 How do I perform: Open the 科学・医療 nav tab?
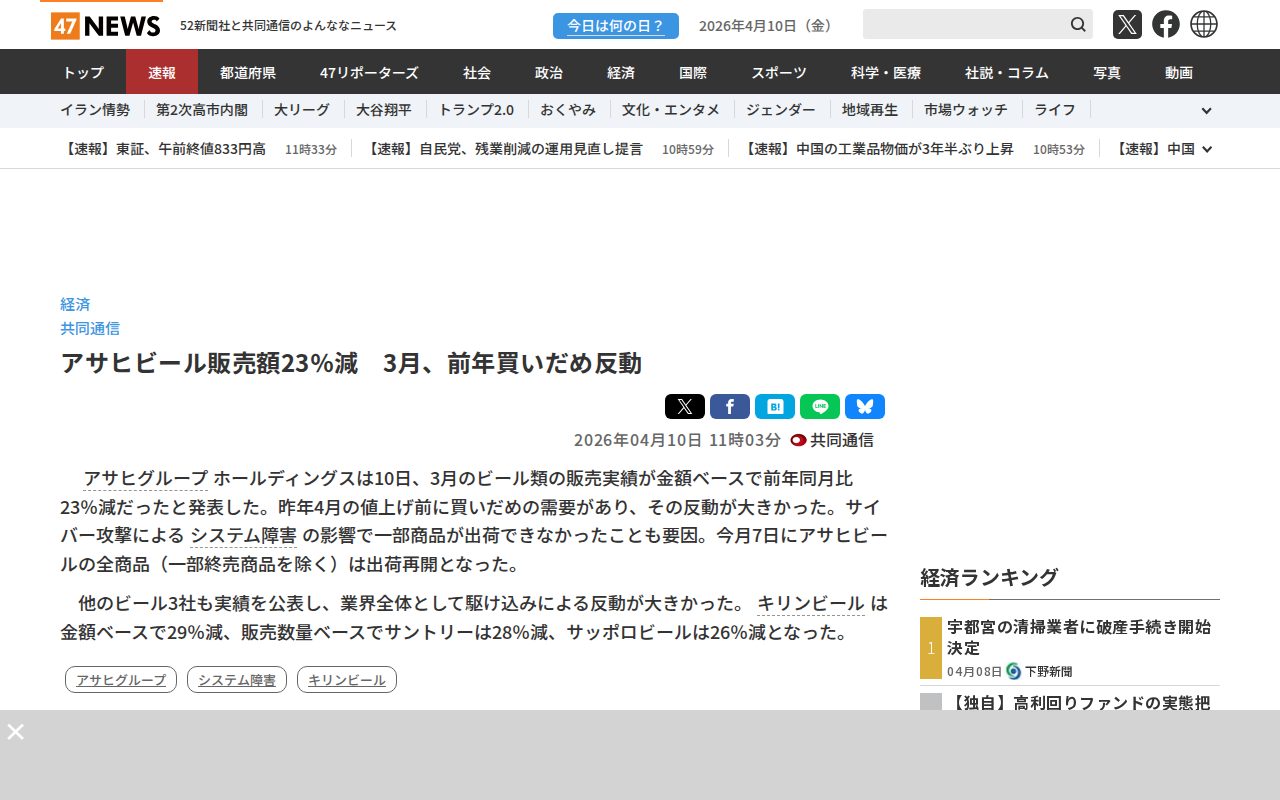(886, 72)
